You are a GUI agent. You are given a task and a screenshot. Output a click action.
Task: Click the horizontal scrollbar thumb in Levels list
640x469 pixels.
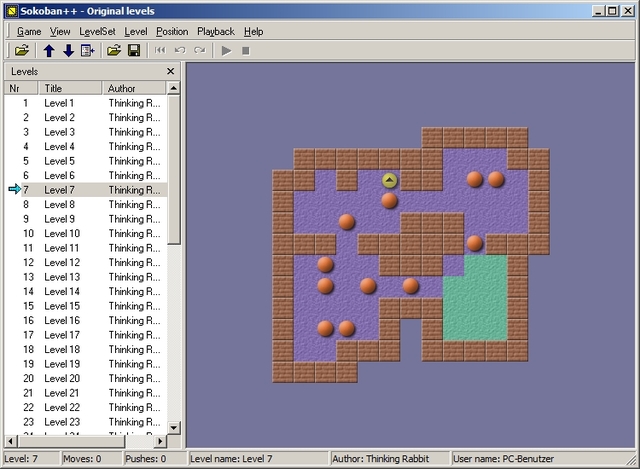pyautogui.click(x=71, y=441)
